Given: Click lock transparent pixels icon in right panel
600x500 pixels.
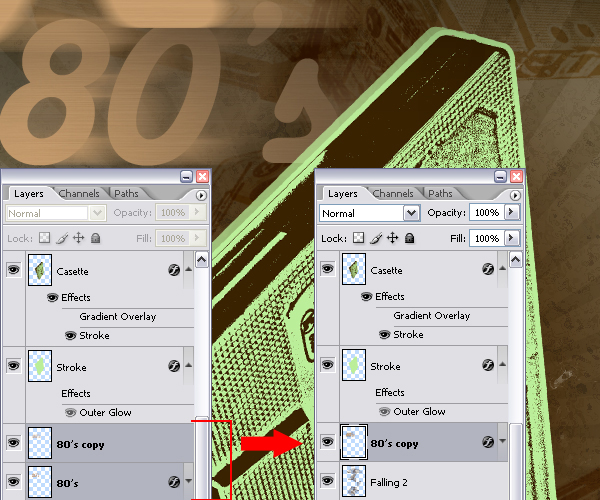Looking at the screenshot, I should click(x=358, y=239).
